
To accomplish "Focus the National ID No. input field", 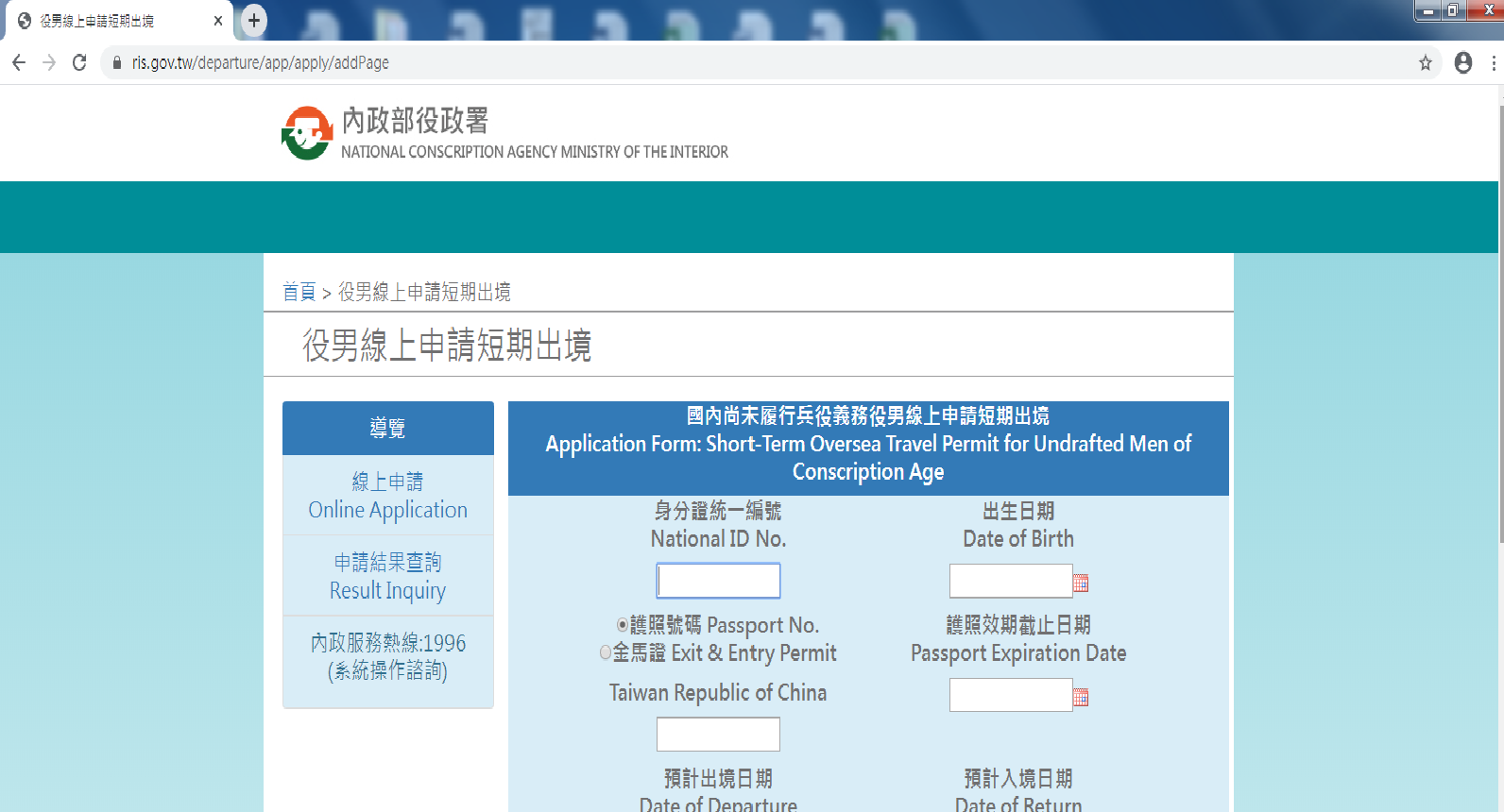I will coord(718,581).
